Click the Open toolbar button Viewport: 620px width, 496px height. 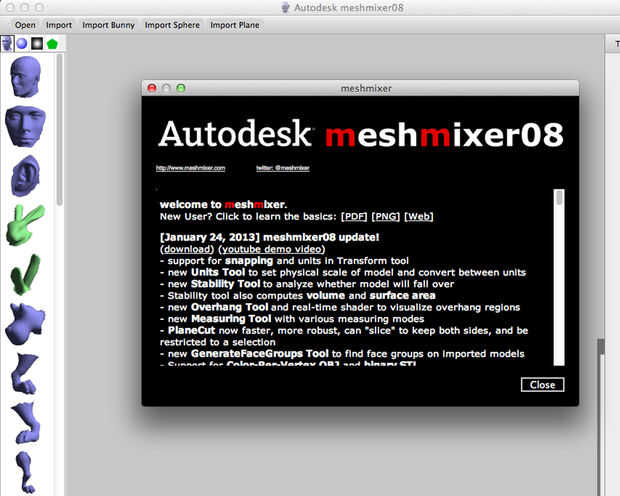25,25
